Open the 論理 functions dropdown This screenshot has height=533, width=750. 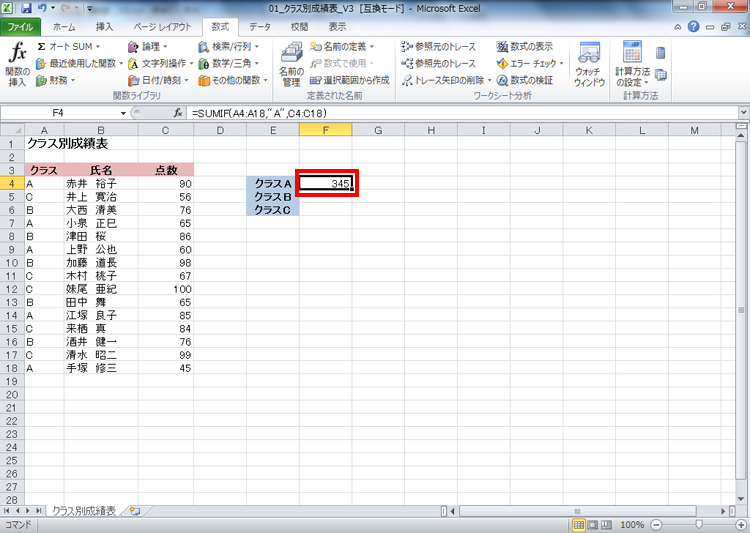(x=148, y=46)
